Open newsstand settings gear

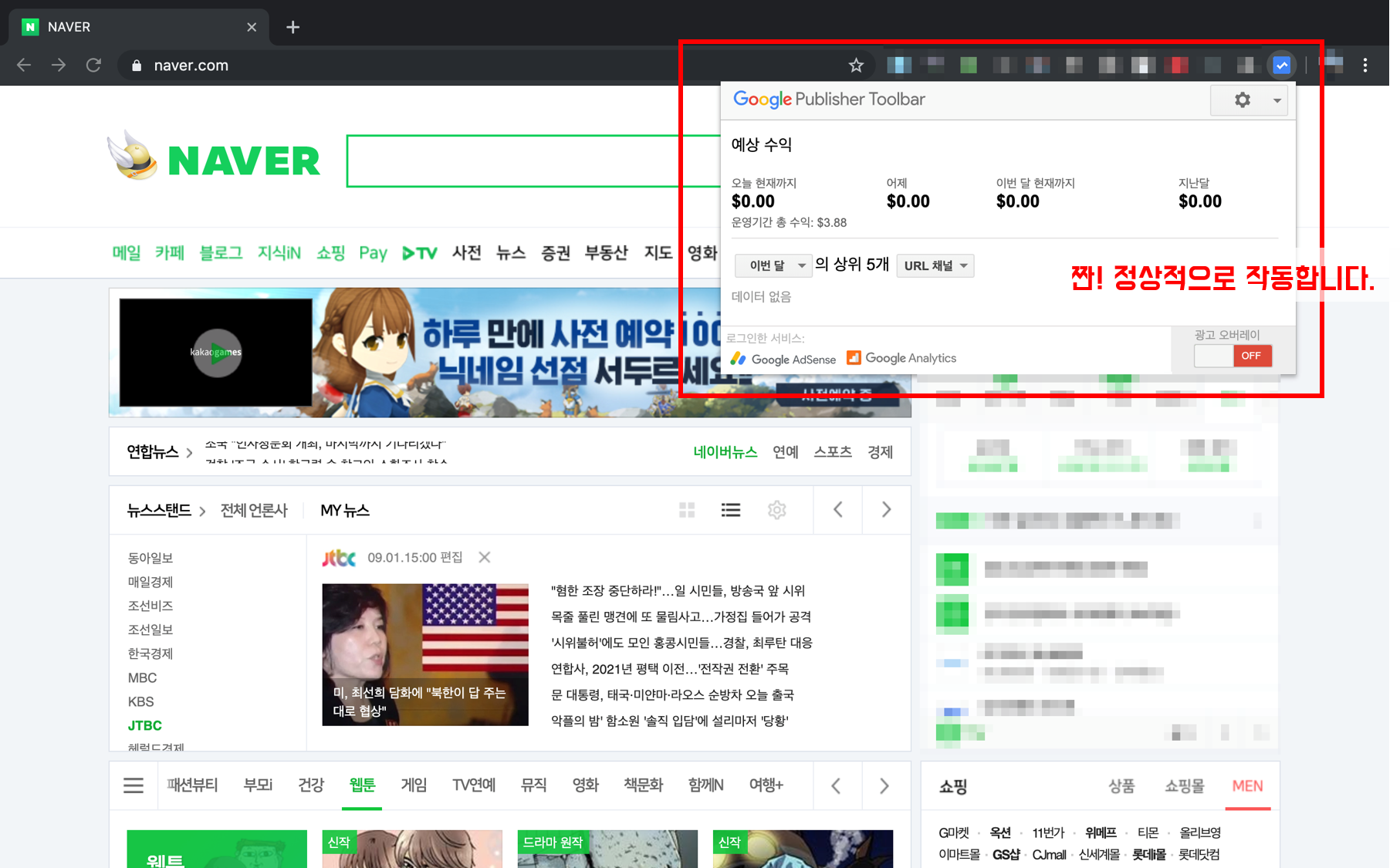(777, 510)
